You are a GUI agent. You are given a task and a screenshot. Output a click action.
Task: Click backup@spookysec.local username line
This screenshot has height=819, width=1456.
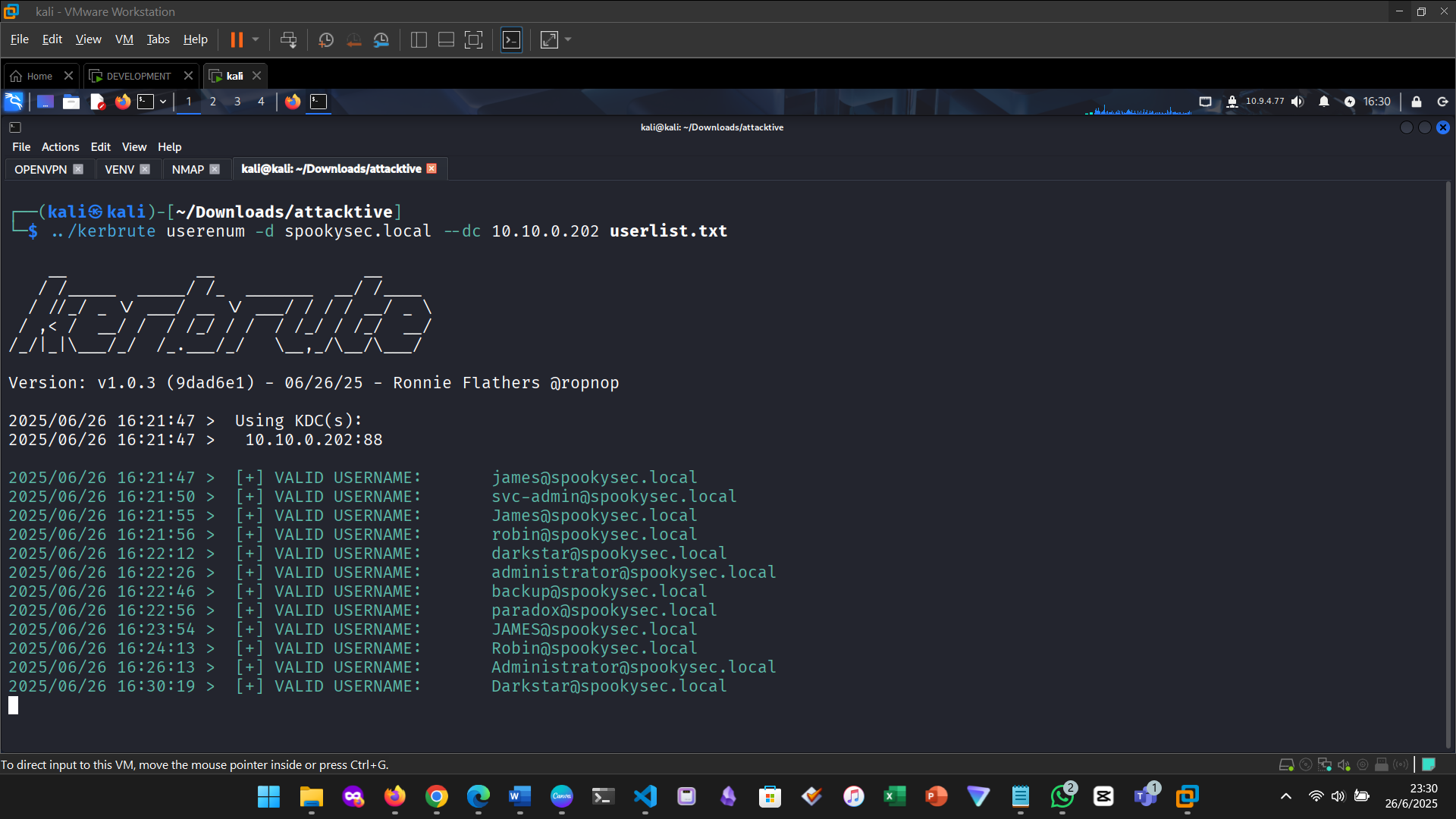599,591
